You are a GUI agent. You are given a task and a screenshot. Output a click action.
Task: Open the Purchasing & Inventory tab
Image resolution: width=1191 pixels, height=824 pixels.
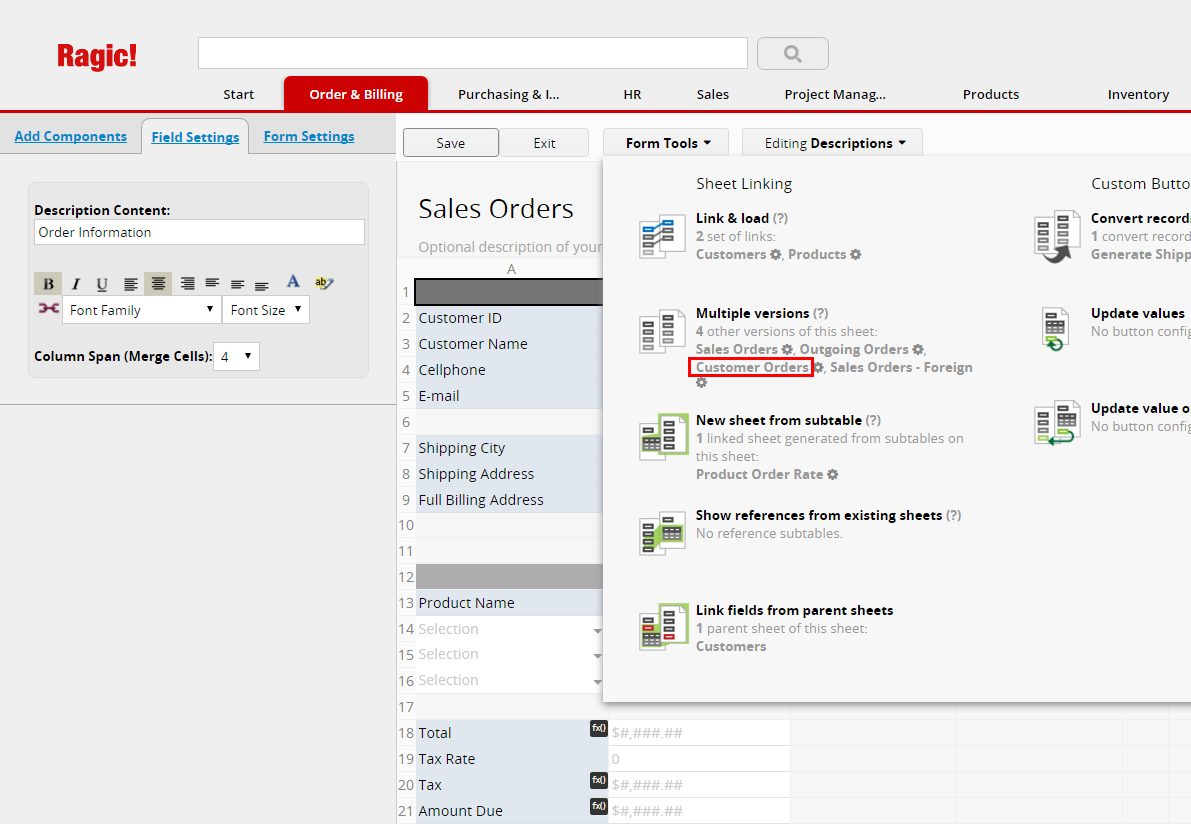(x=508, y=94)
